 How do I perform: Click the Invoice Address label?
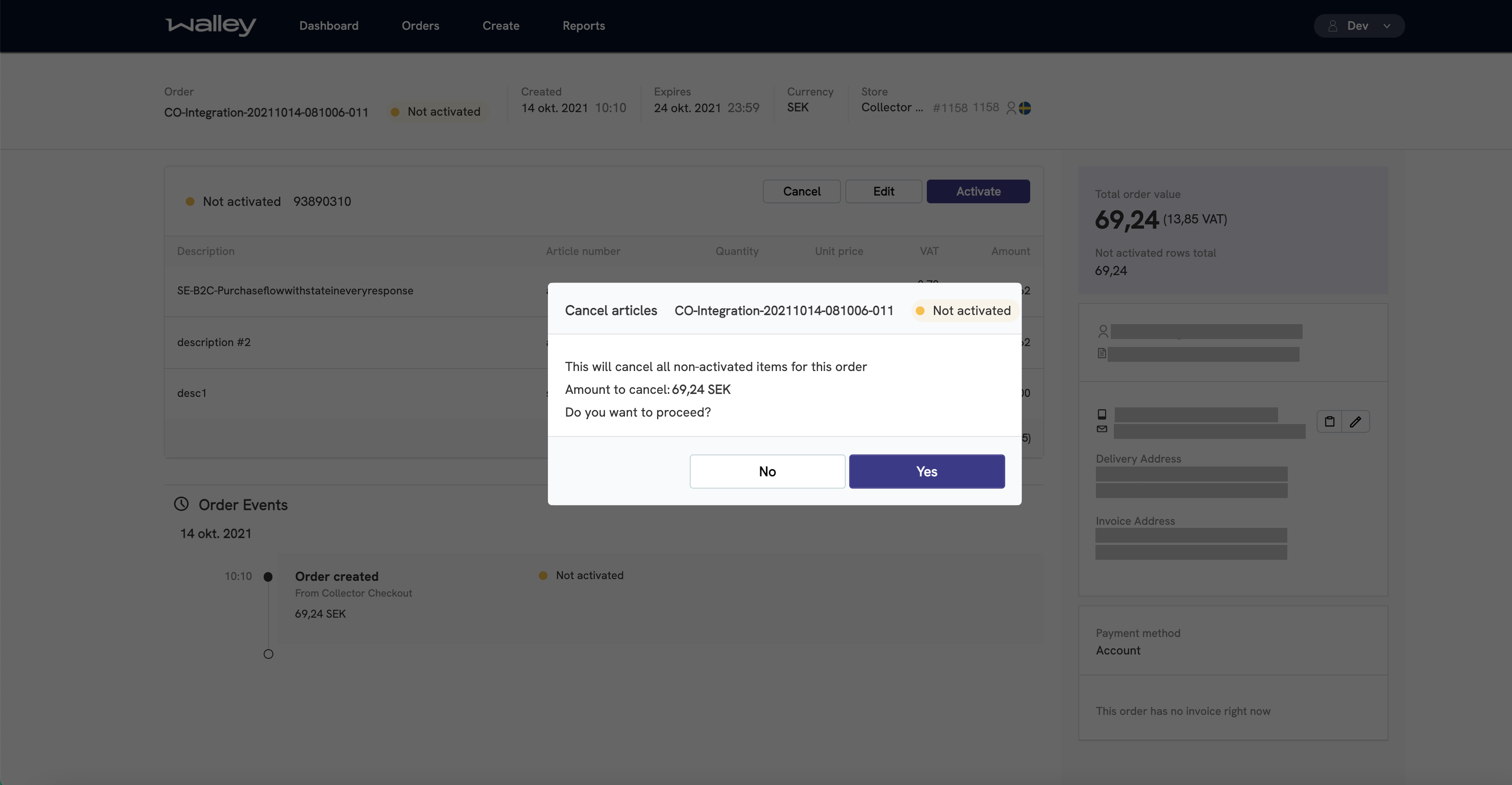coord(1135,521)
